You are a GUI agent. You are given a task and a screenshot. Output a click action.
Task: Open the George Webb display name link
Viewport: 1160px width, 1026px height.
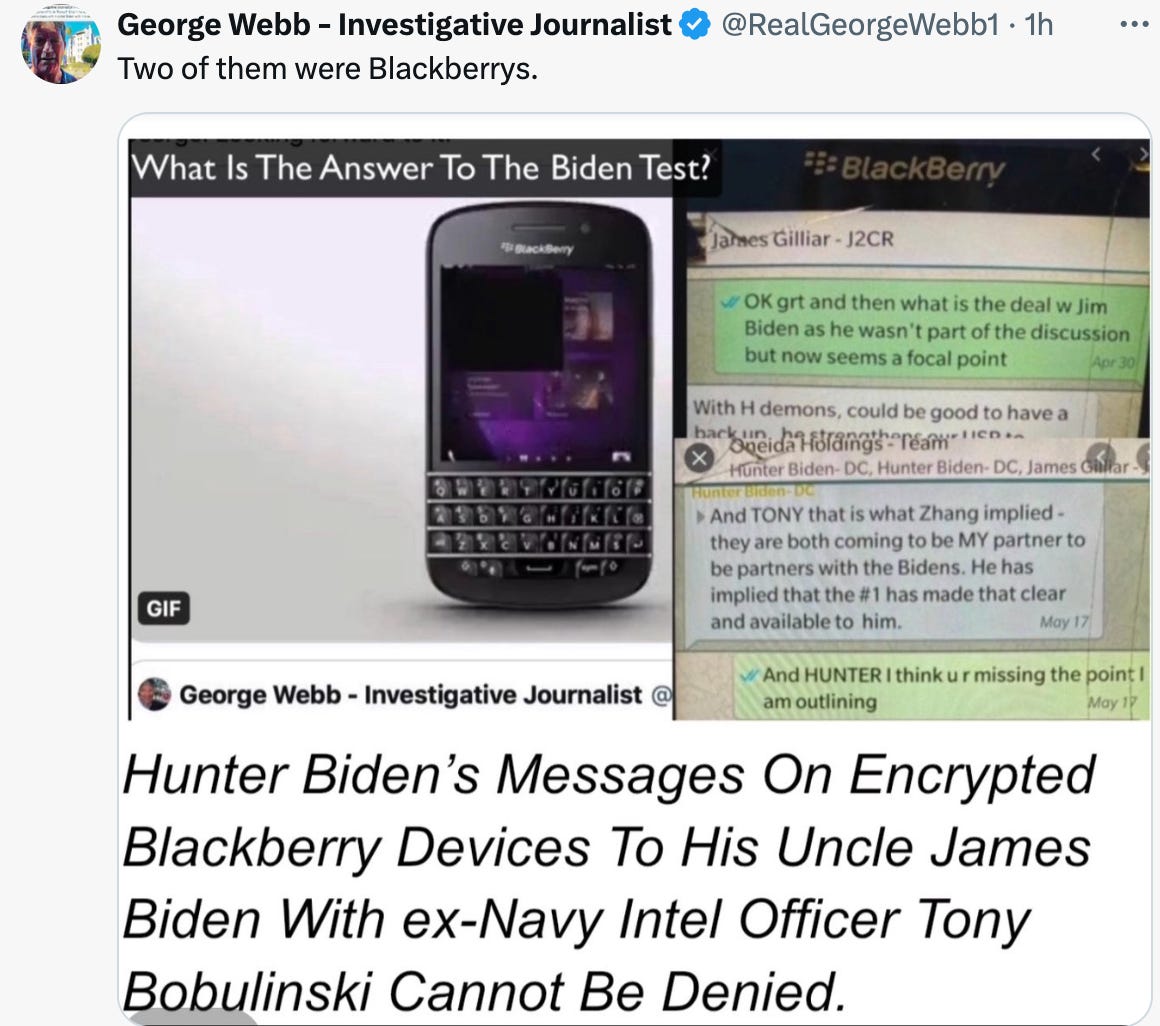[394, 25]
